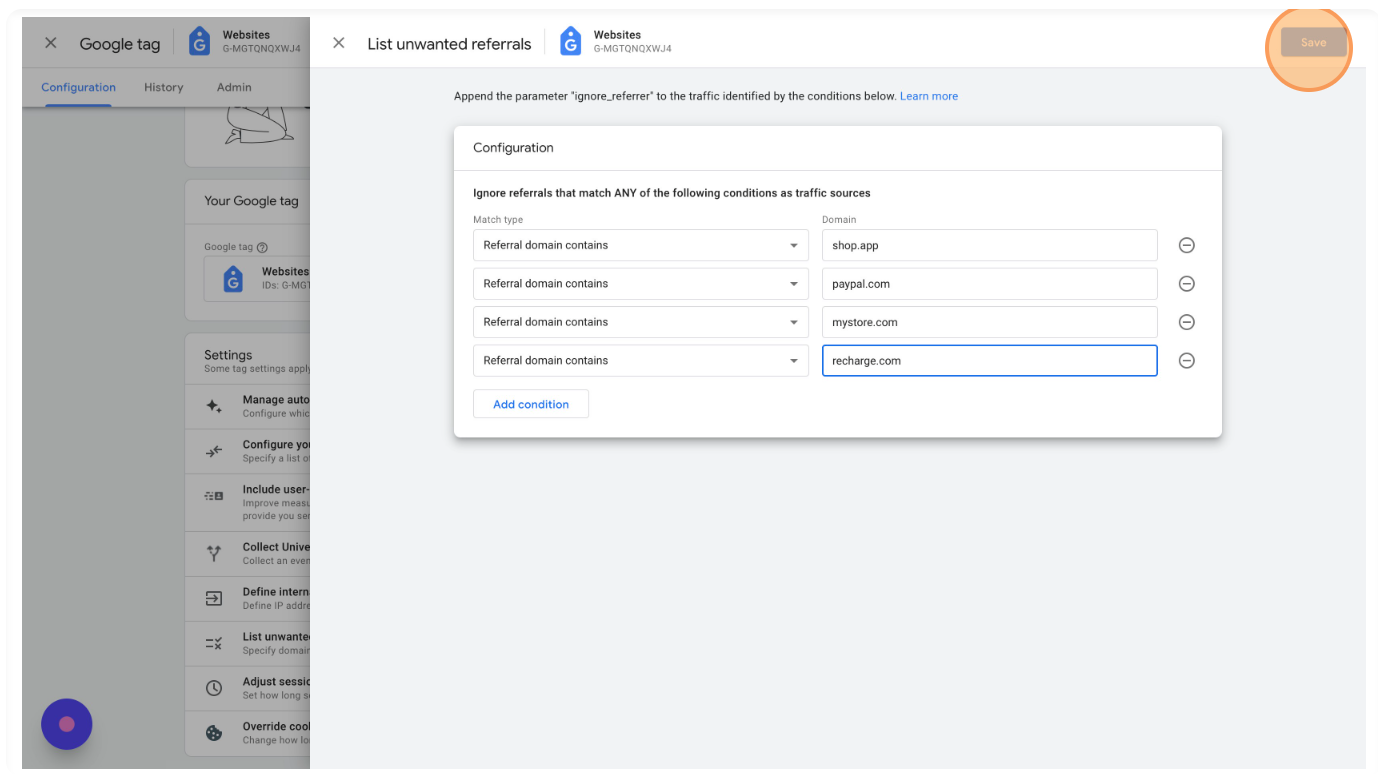
Task: Click the Adjust session timeout clock icon
Action: [213, 688]
